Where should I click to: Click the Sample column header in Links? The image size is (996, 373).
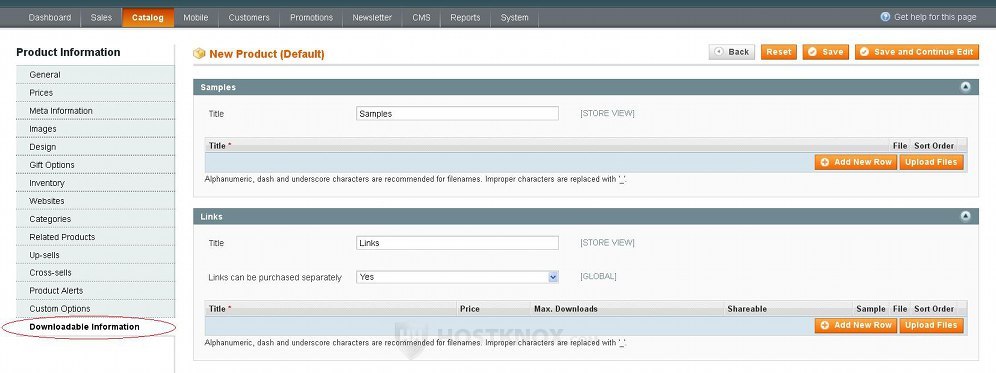[x=870, y=309]
